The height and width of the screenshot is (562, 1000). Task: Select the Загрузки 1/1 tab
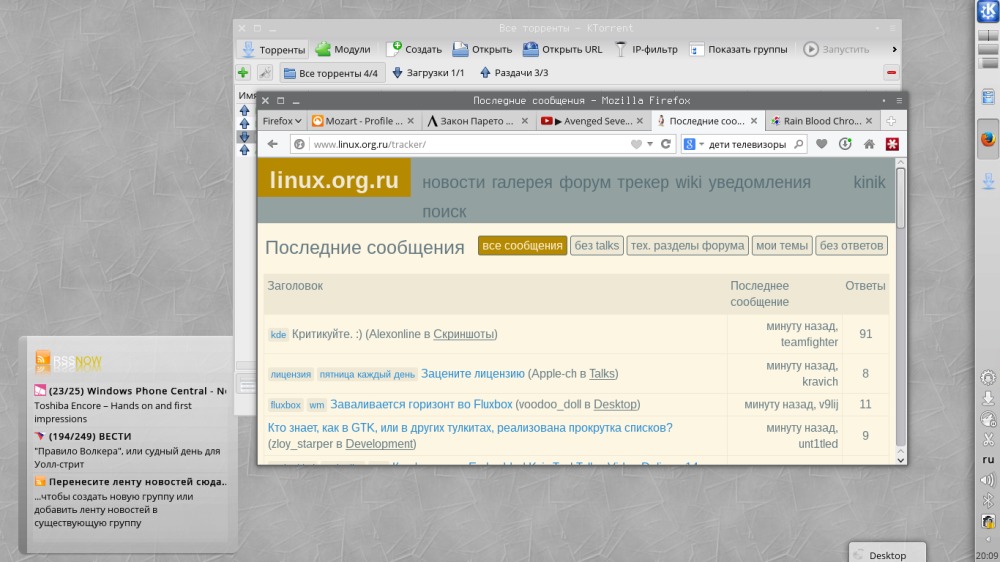[x=428, y=73]
